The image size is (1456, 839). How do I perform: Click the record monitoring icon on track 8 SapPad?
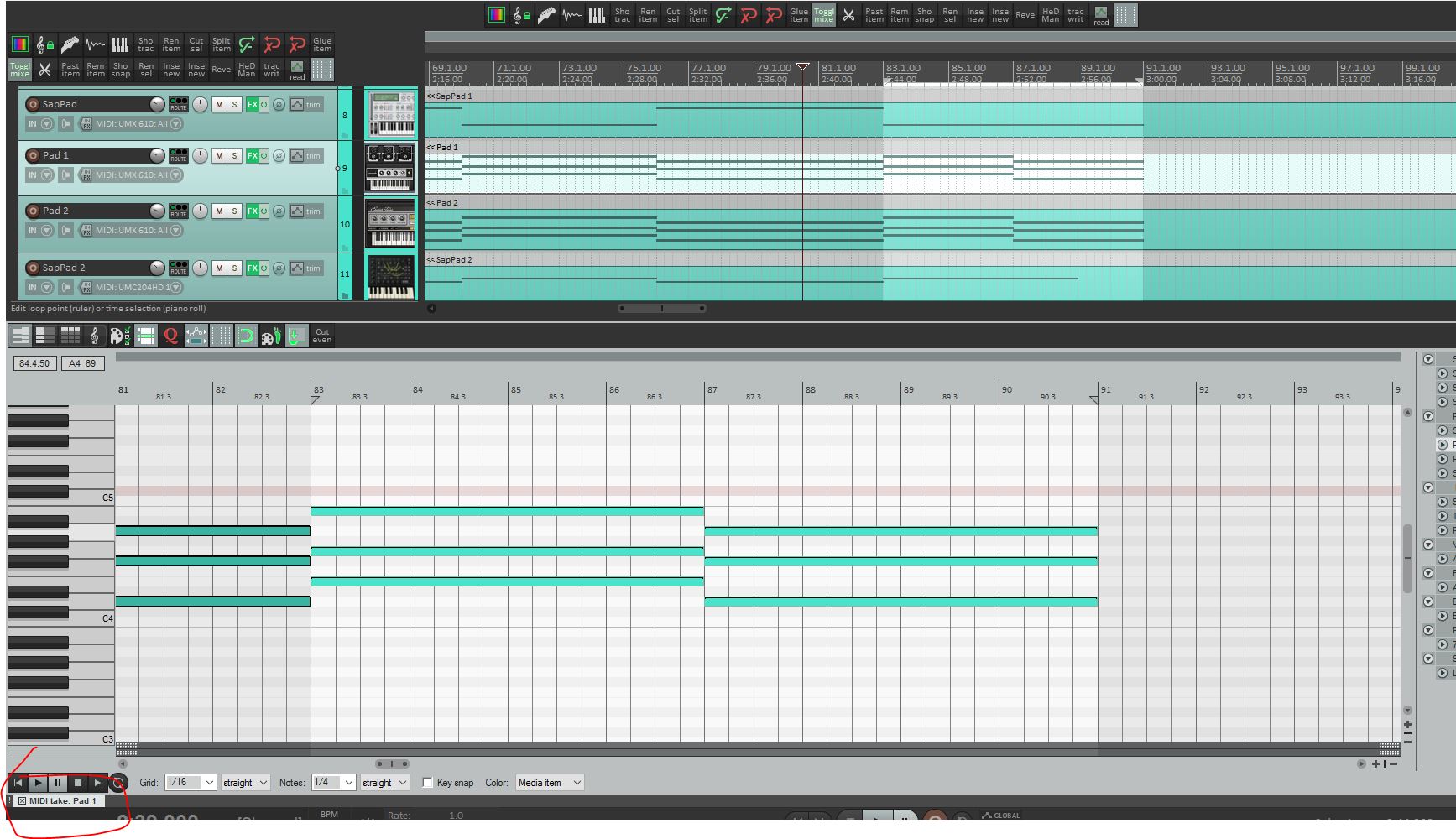click(x=65, y=123)
